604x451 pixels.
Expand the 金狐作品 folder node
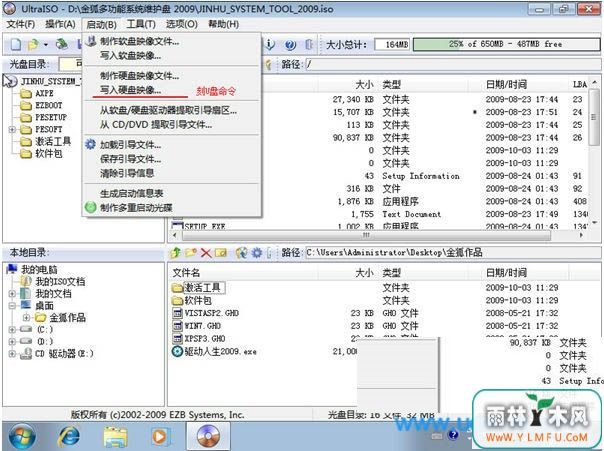26,317
